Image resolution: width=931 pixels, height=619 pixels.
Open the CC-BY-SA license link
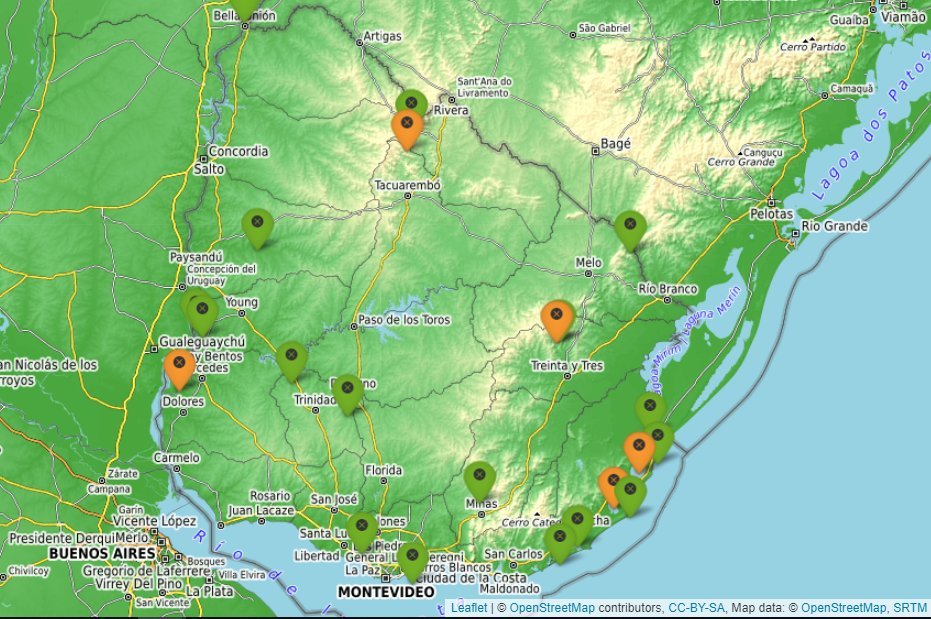point(696,608)
